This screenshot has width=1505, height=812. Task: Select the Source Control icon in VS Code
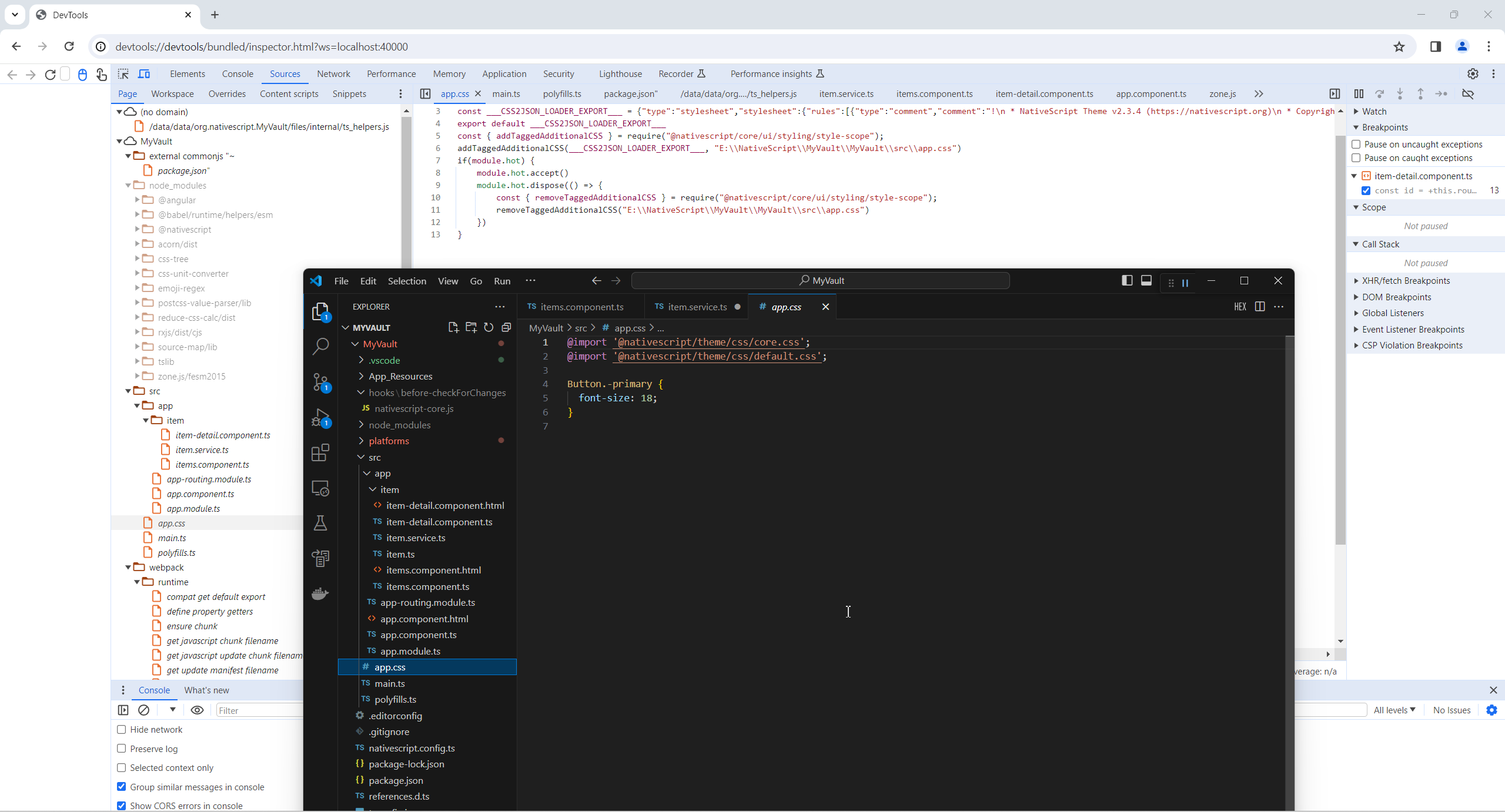pyautogui.click(x=321, y=382)
